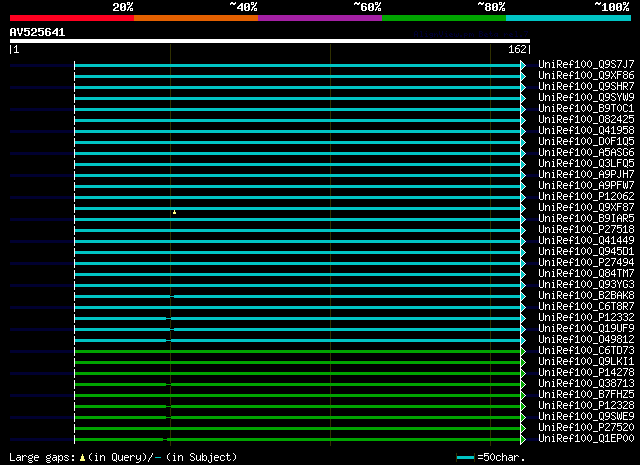Select the UniRef100_Q9SWE9 label
This screenshot has width=640, height=465.
pyautogui.click(x=586, y=417)
